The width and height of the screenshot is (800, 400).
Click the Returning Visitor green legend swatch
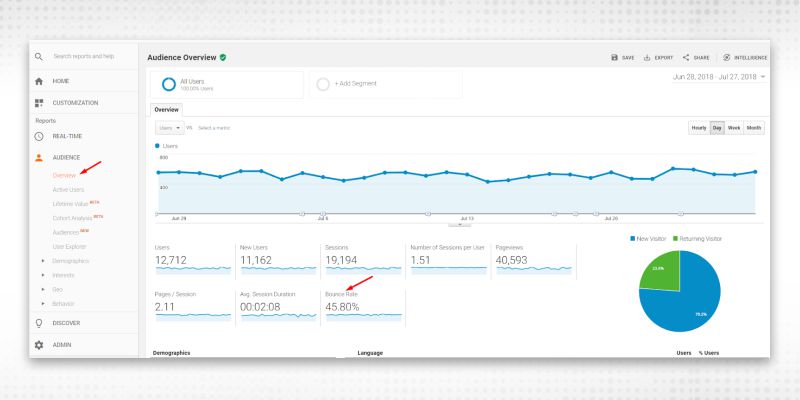pos(675,239)
